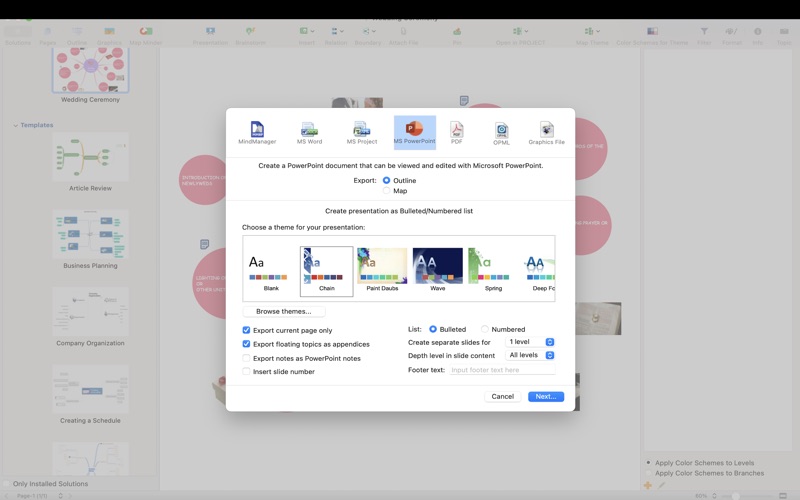This screenshot has width=800, height=500.
Task: Select Apply Color Schemes to Branches
Action: click(648, 473)
